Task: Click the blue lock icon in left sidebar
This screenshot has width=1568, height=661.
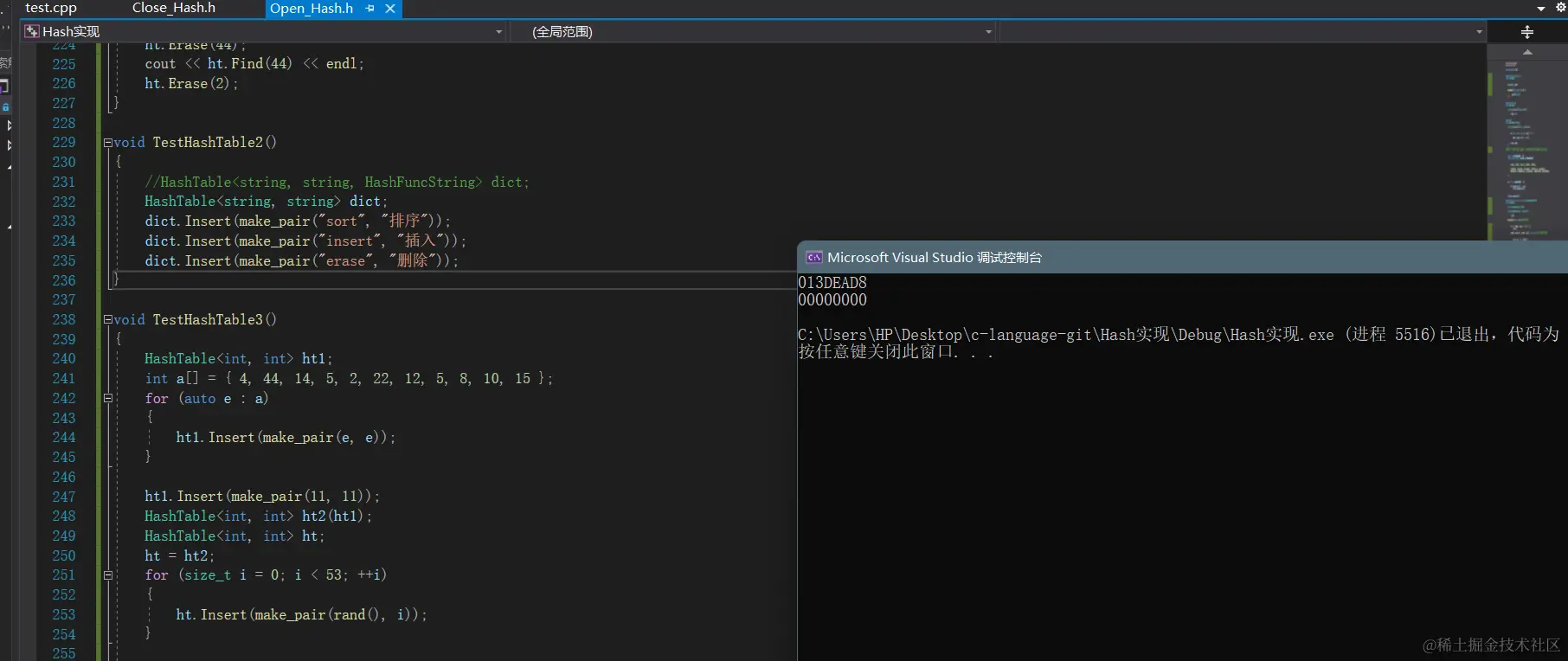Action: 5,107
